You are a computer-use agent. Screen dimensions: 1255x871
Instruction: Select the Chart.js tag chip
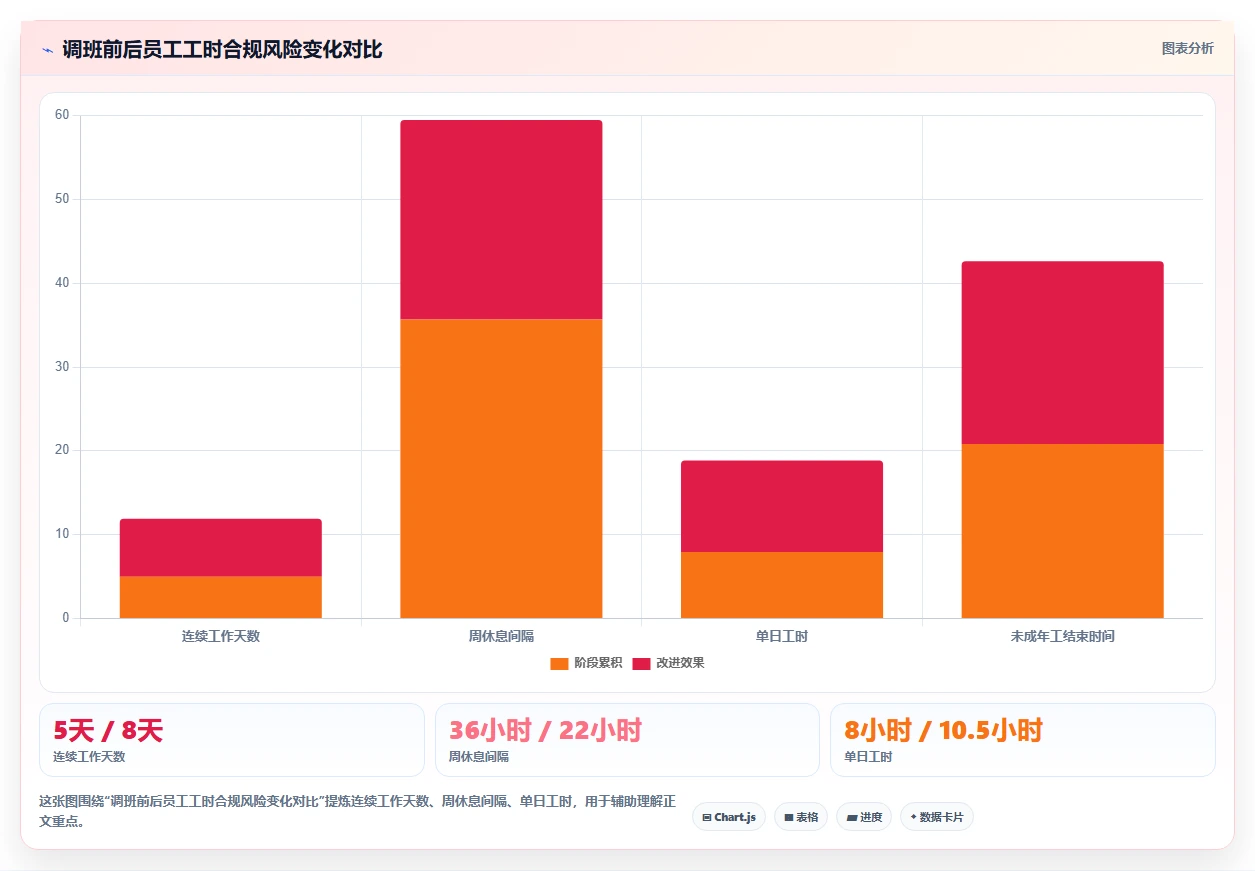[x=729, y=817]
